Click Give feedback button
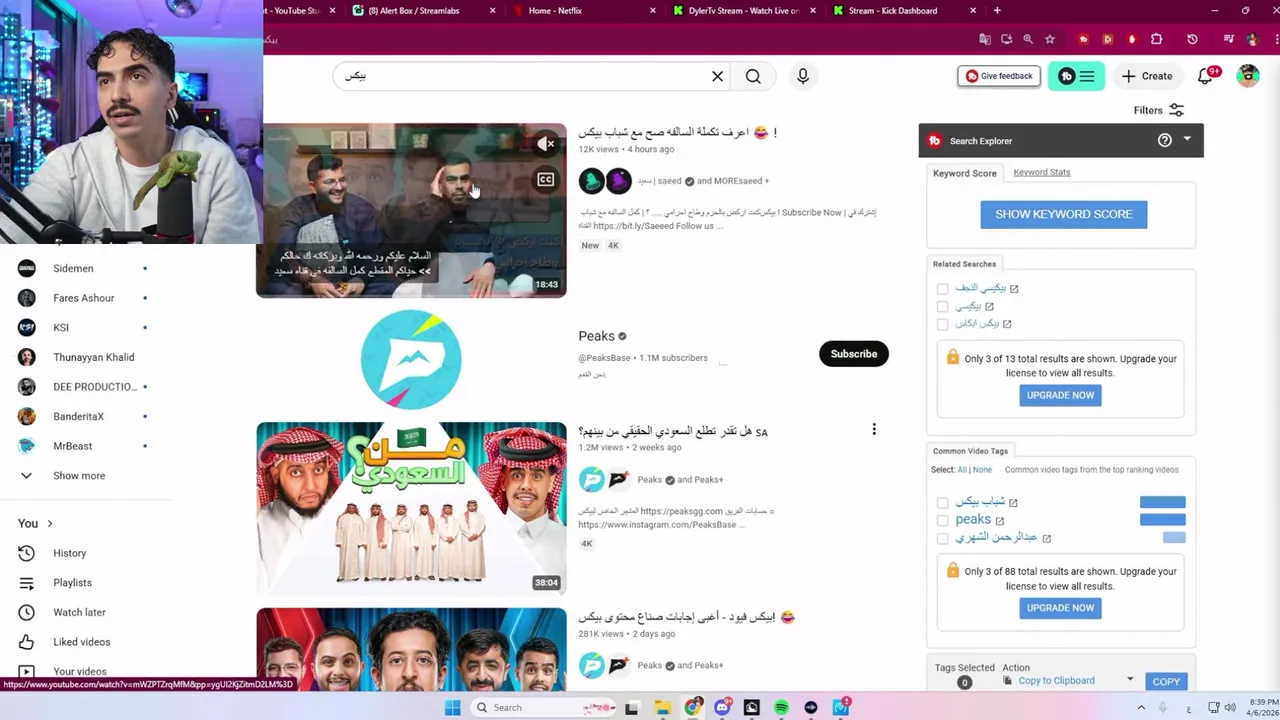 coord(999,76)
